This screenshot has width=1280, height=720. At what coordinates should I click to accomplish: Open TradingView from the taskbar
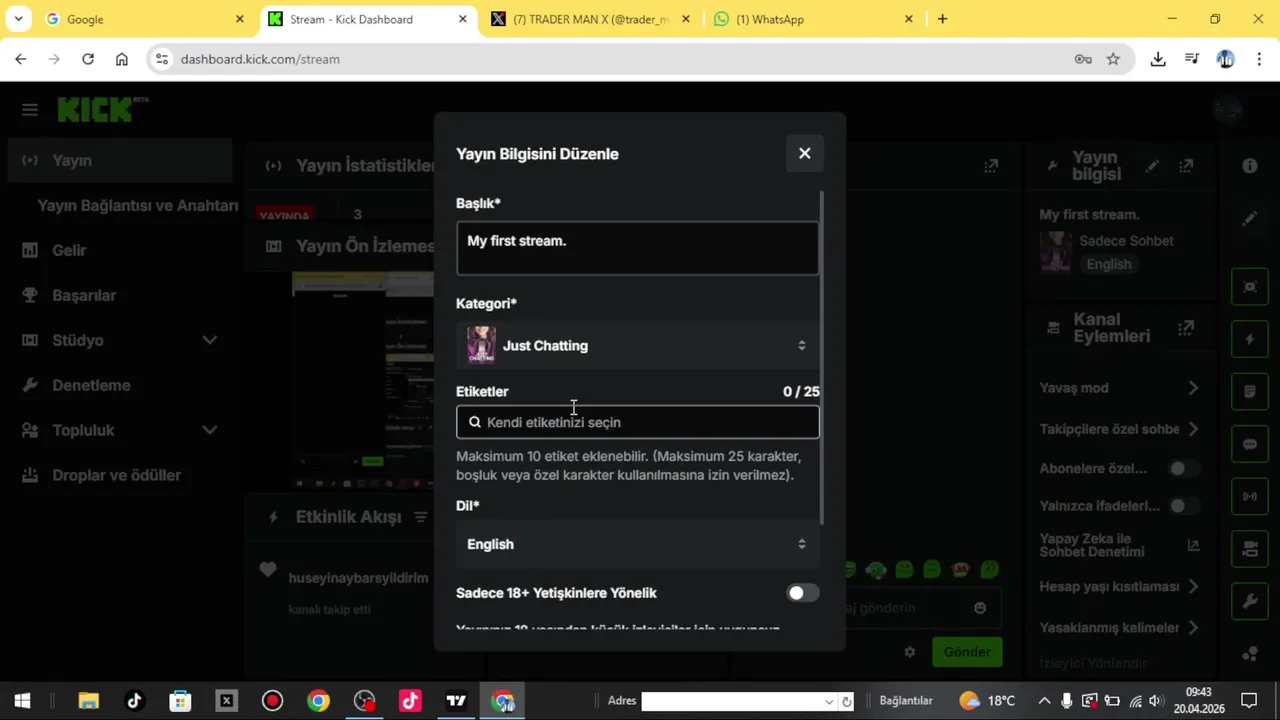click(x=456, y=701)
